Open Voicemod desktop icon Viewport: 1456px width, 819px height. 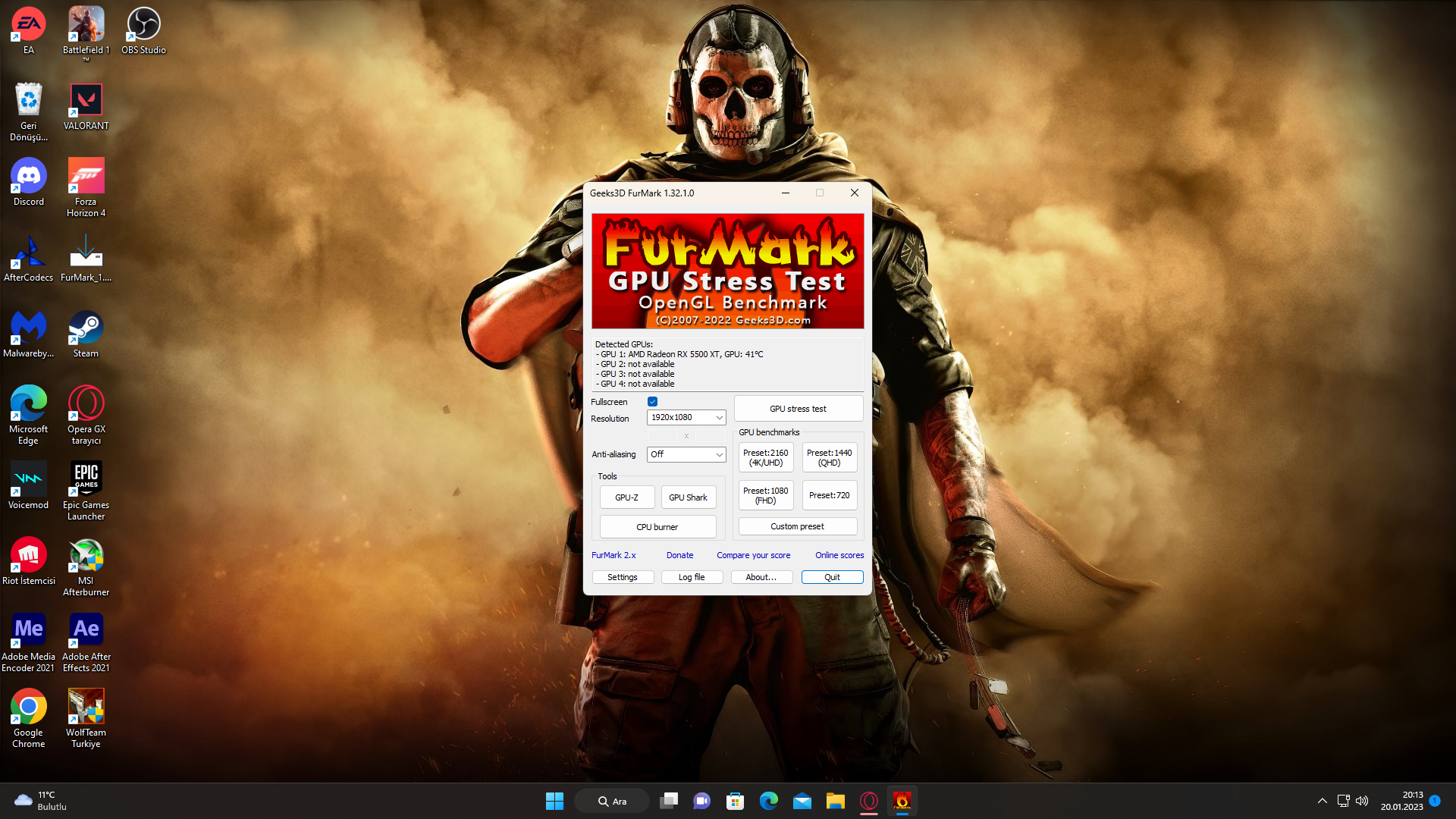pyautogui.click(x=28, y=482)
